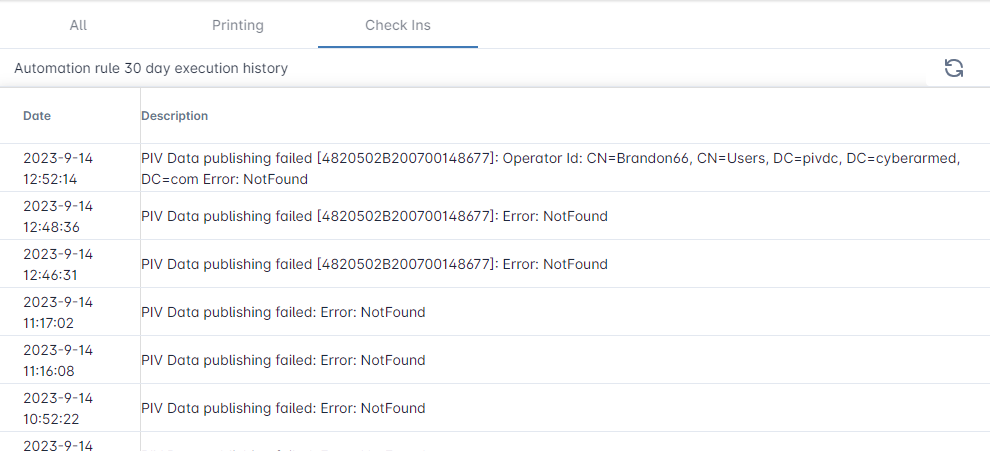Image resolution: width=990 pixels, height=451 pixels.
Task: Click the error description for 12:46:31
Action: [374, 265]
